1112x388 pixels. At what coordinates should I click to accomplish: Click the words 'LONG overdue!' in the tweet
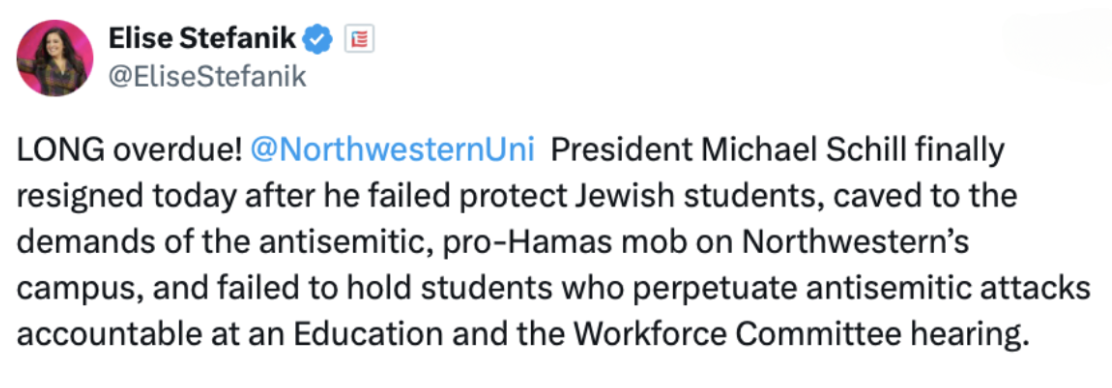coord(130,150)
